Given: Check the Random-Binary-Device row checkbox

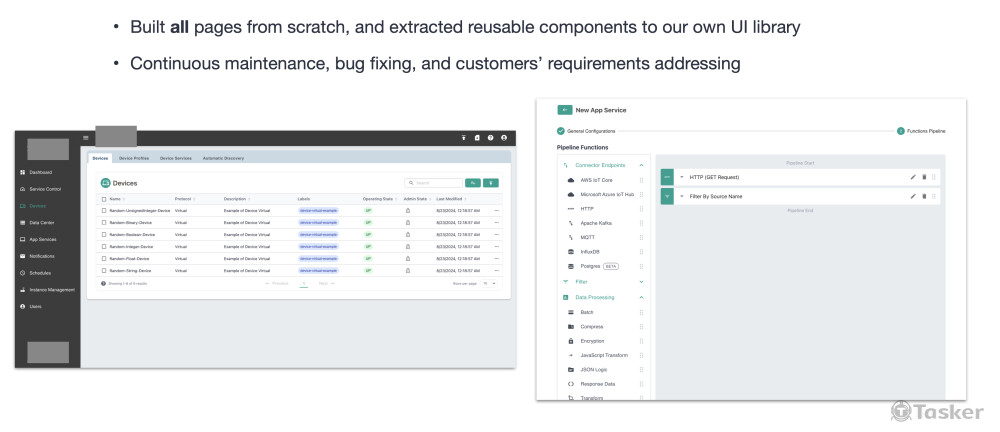Looking at the screenshot, I should 104,222.
